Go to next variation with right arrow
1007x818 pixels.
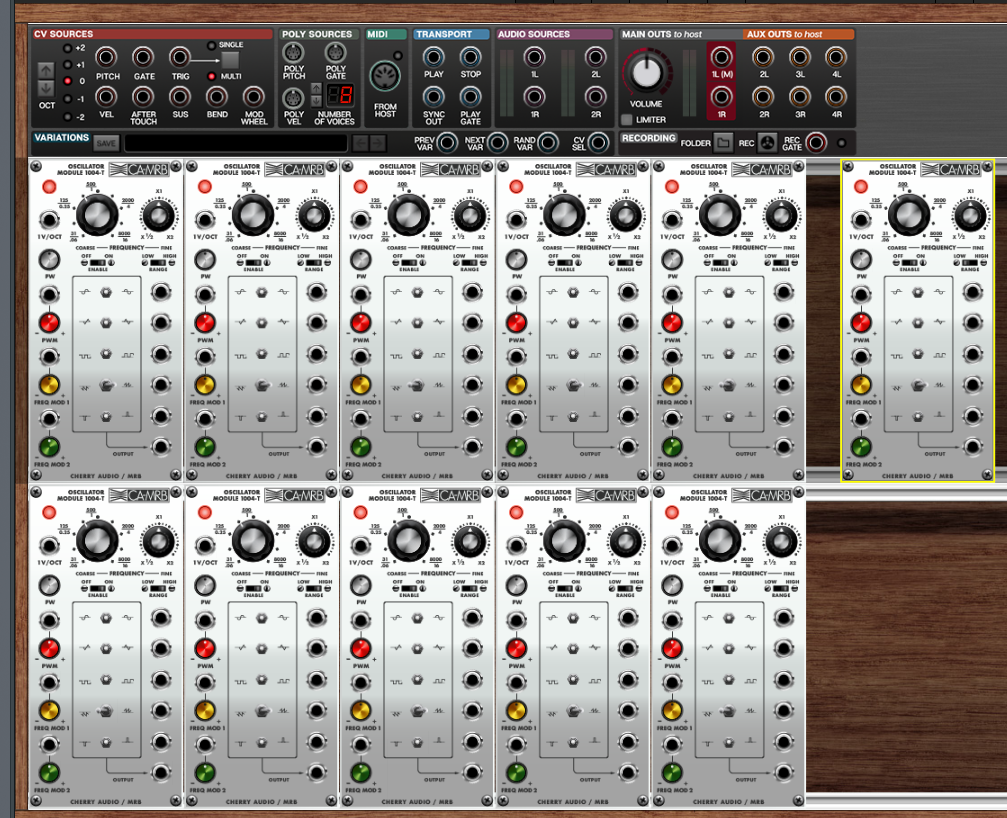378,143
